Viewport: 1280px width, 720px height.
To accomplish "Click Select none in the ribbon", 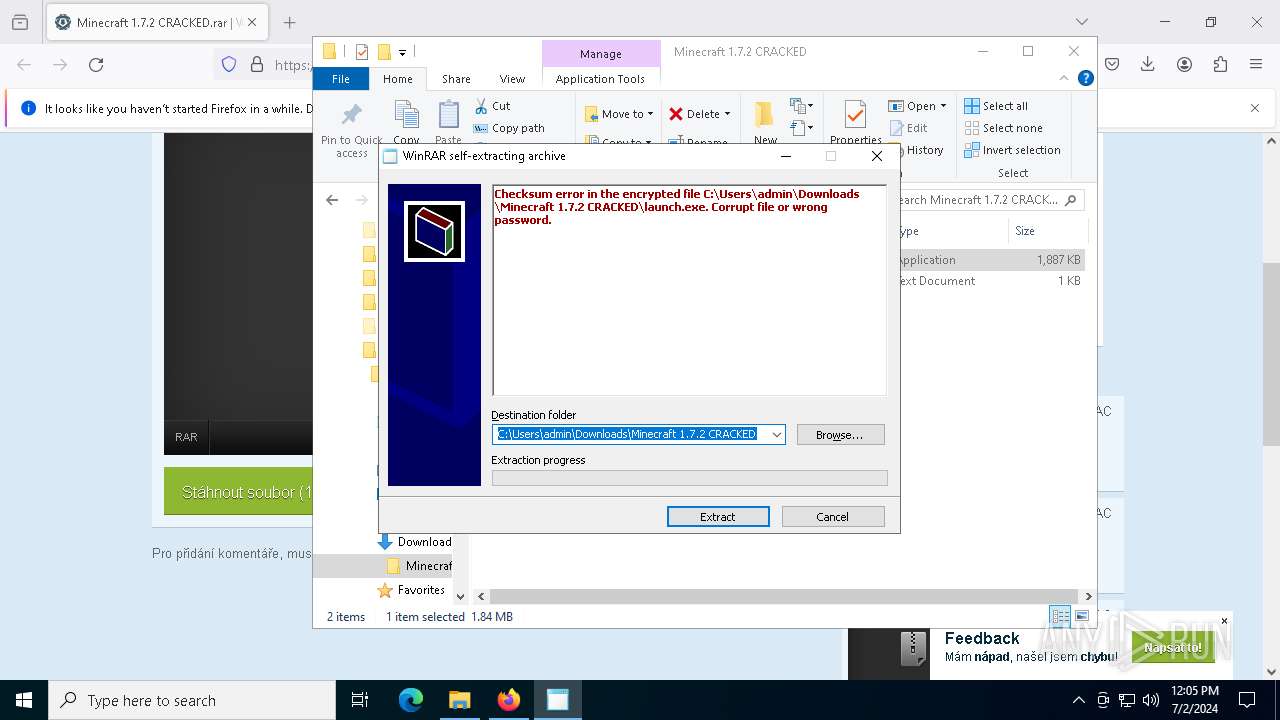I will coord(1003,128).
